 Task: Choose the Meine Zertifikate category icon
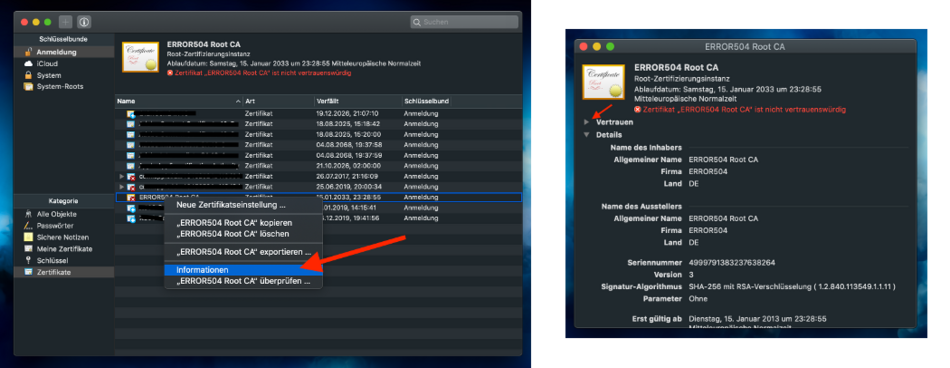coord(28,249)
